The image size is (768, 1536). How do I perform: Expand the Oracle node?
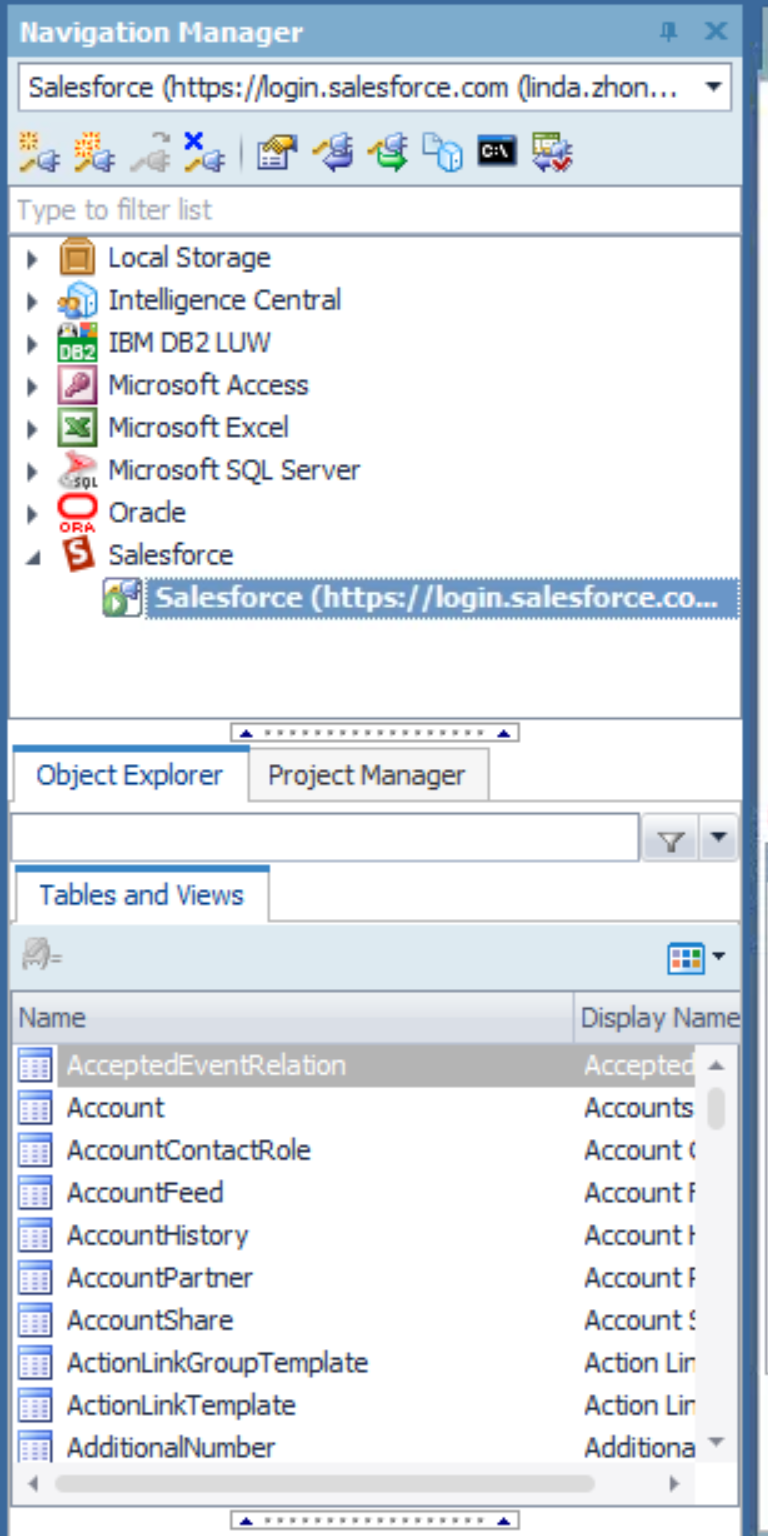33,514
